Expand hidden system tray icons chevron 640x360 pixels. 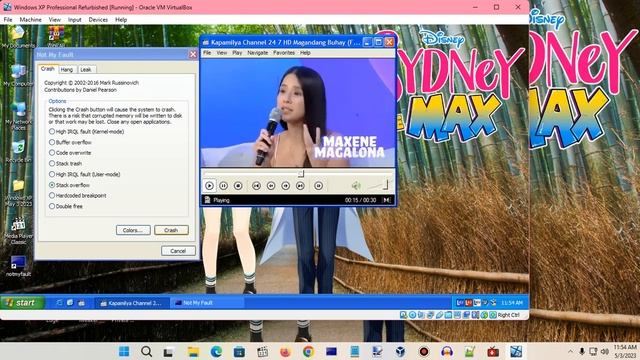coord(570,351)
